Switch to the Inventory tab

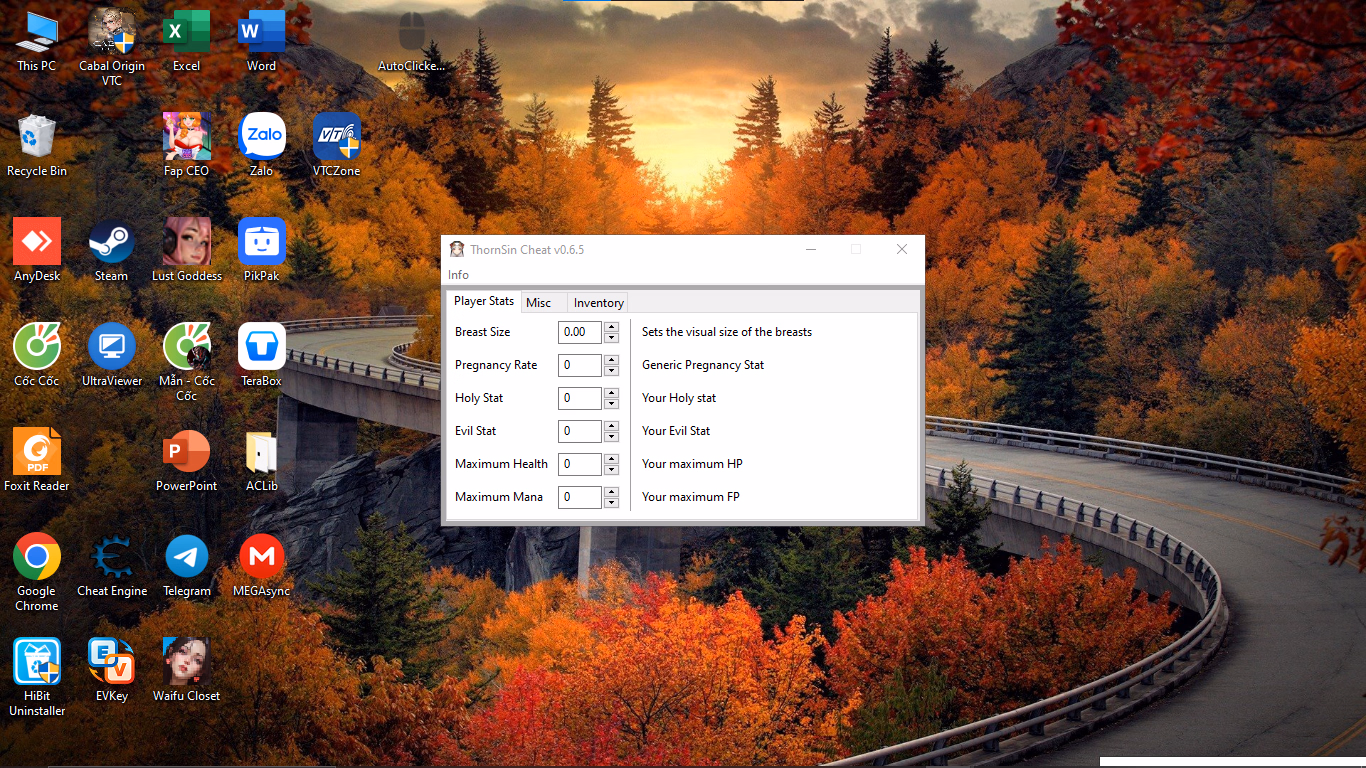[x=598, y=303]
